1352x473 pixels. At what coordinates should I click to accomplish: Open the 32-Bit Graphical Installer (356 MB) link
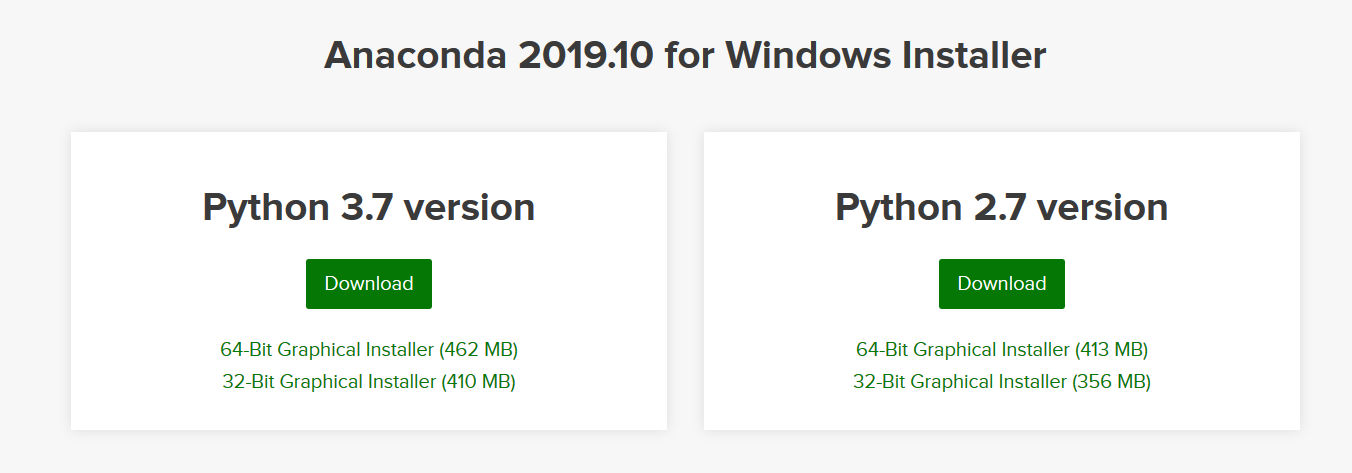pyautogui.click(x=1001, y=381)
